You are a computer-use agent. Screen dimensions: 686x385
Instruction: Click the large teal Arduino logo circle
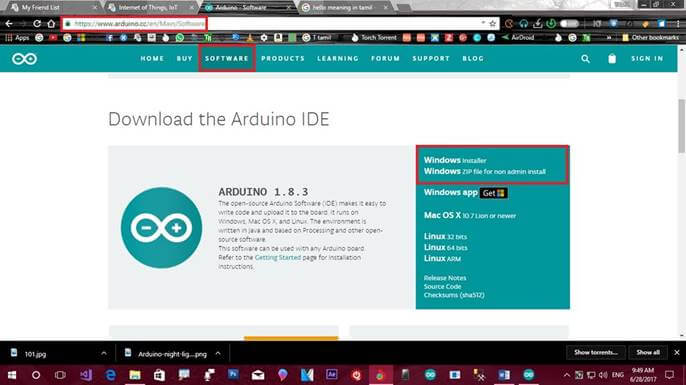click(x=161, y=228)
